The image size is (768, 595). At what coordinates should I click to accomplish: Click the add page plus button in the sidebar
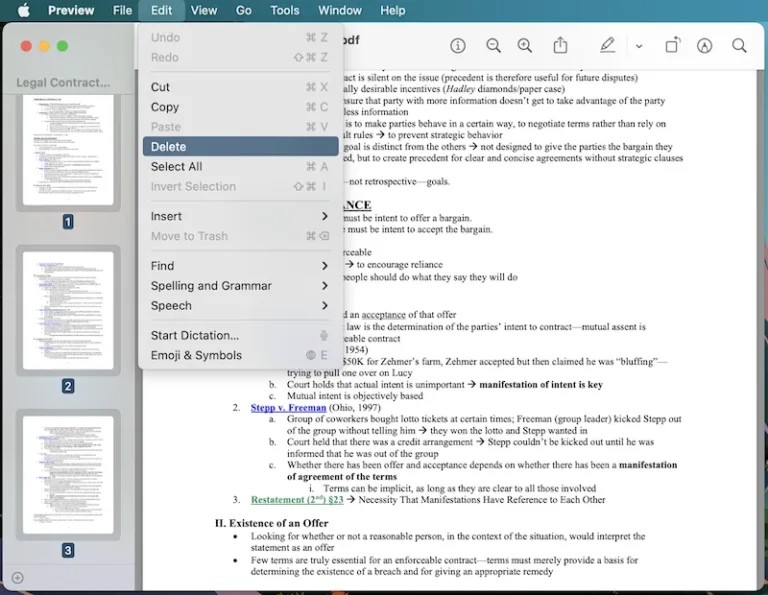click(17, 578)
